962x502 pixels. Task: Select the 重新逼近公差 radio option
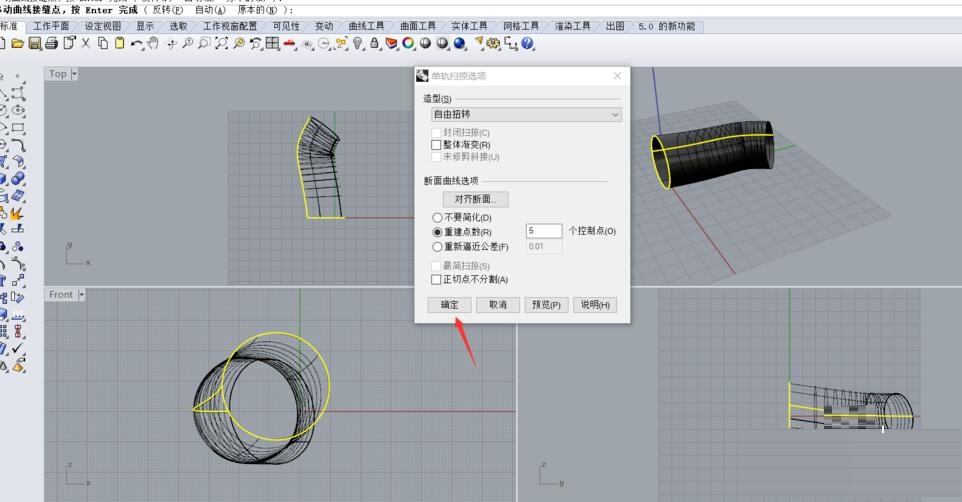pyautogui.click(x=437, y=247)
